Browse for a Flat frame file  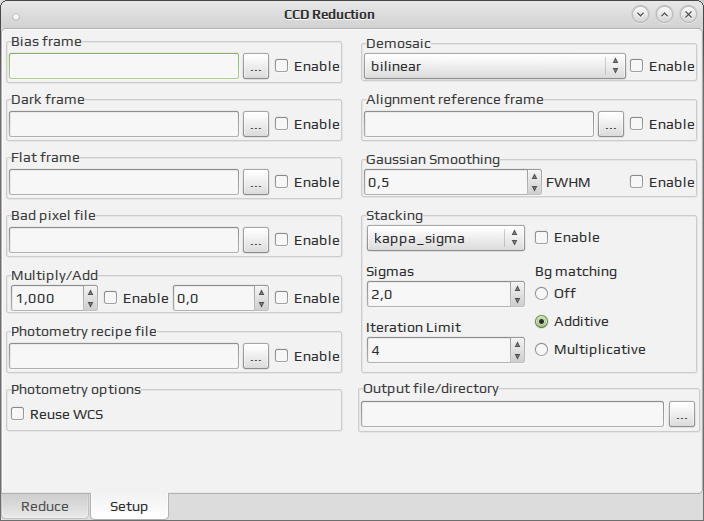coord(256,182)
